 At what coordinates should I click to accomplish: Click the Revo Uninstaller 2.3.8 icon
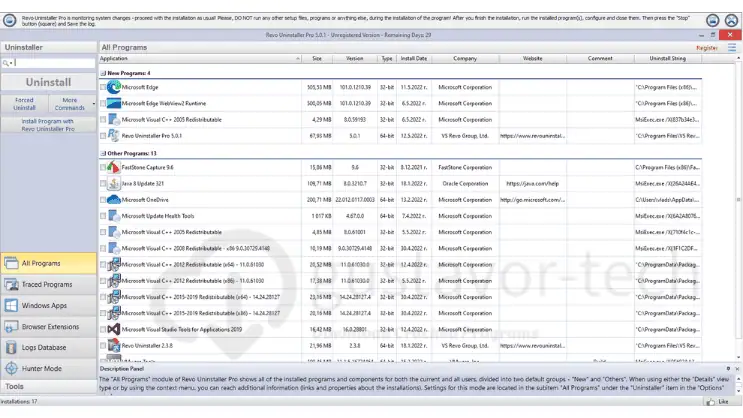(x=114, y=345)
